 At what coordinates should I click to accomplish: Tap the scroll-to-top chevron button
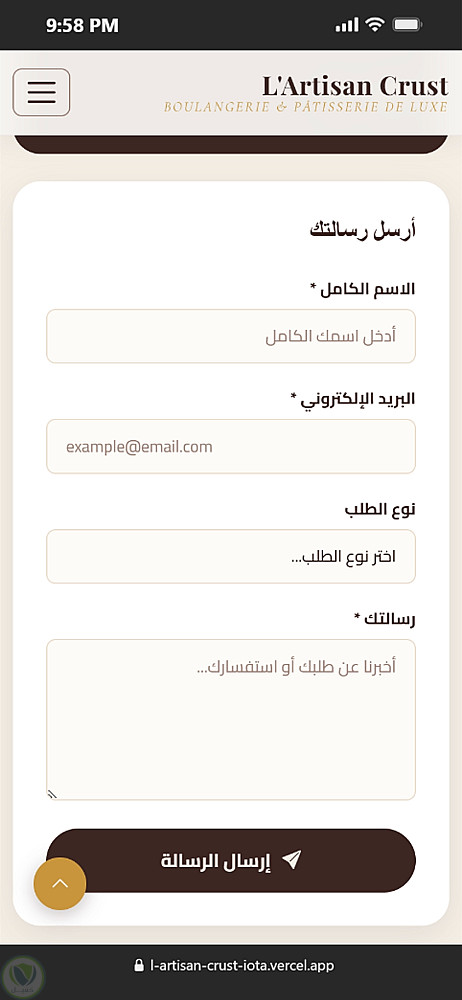coord(60,883)
